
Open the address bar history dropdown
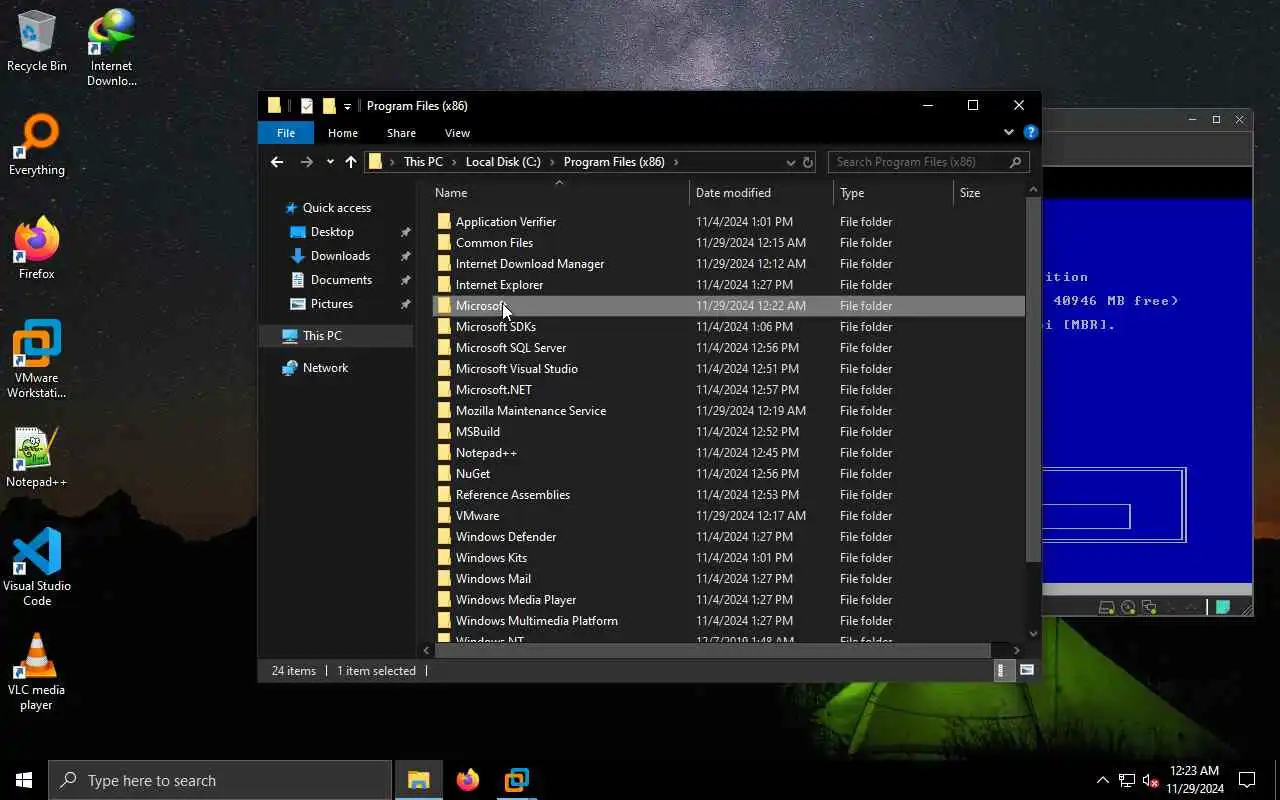[791, 162]
